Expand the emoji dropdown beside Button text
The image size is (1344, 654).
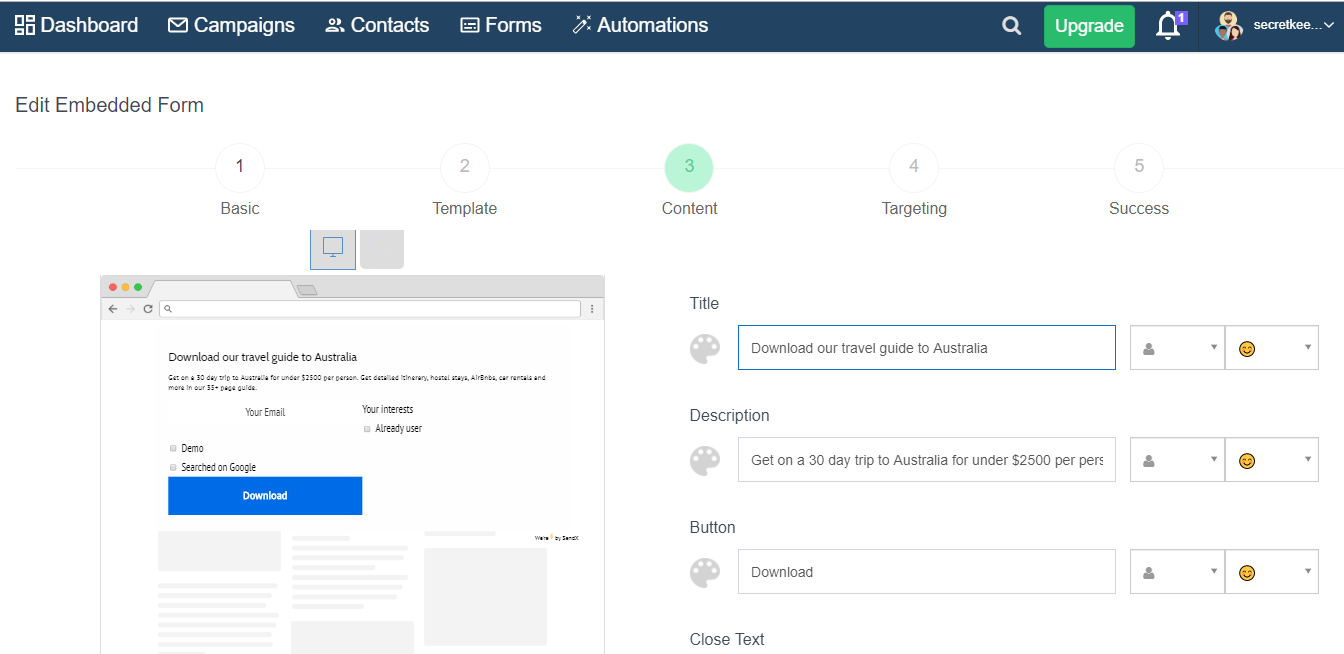1271,571
